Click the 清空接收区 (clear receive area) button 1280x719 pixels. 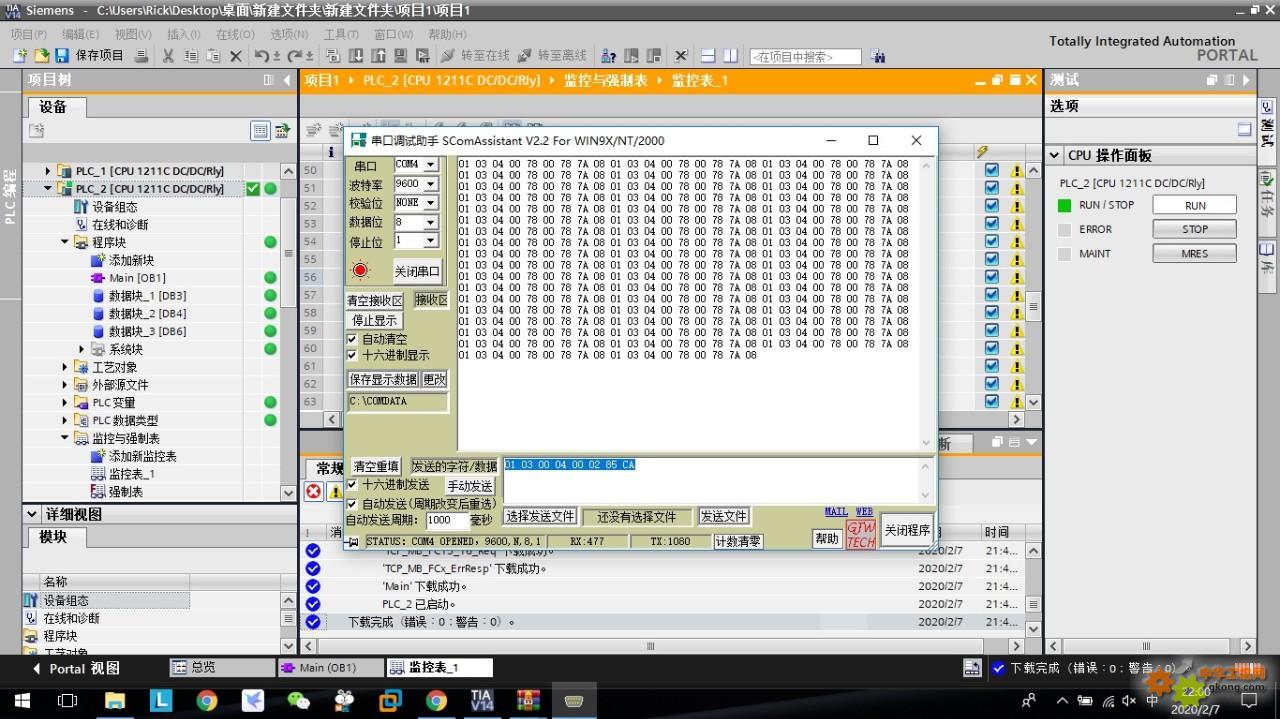tap(375, 300)
